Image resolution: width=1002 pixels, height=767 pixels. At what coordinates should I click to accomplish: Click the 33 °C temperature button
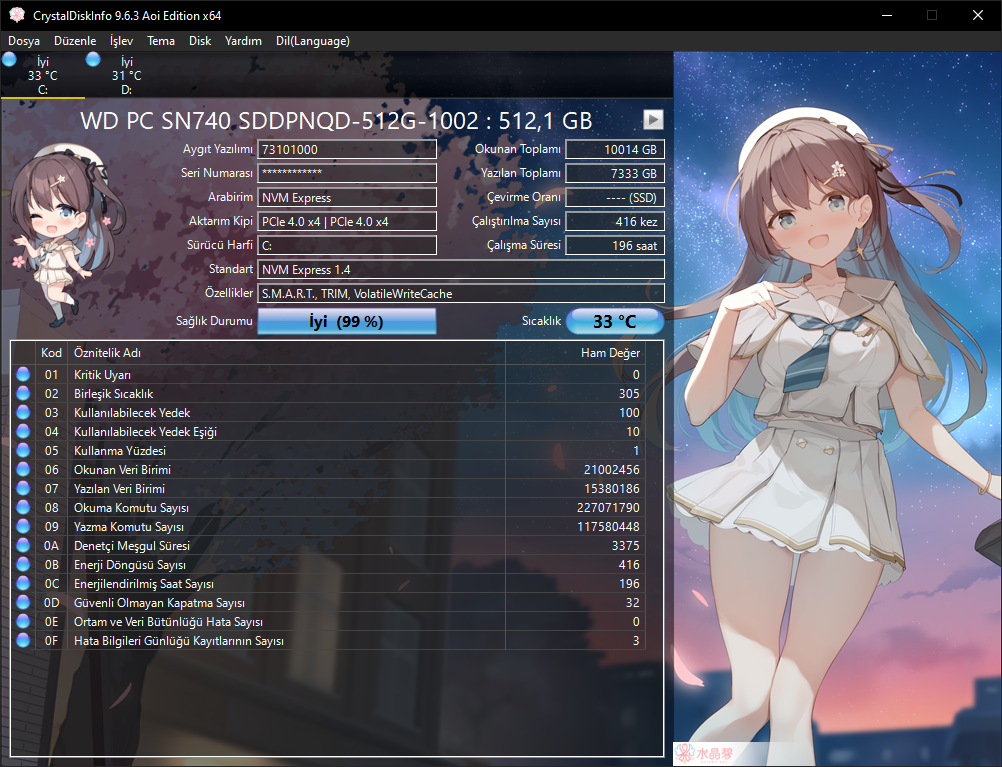pos(615,321)
